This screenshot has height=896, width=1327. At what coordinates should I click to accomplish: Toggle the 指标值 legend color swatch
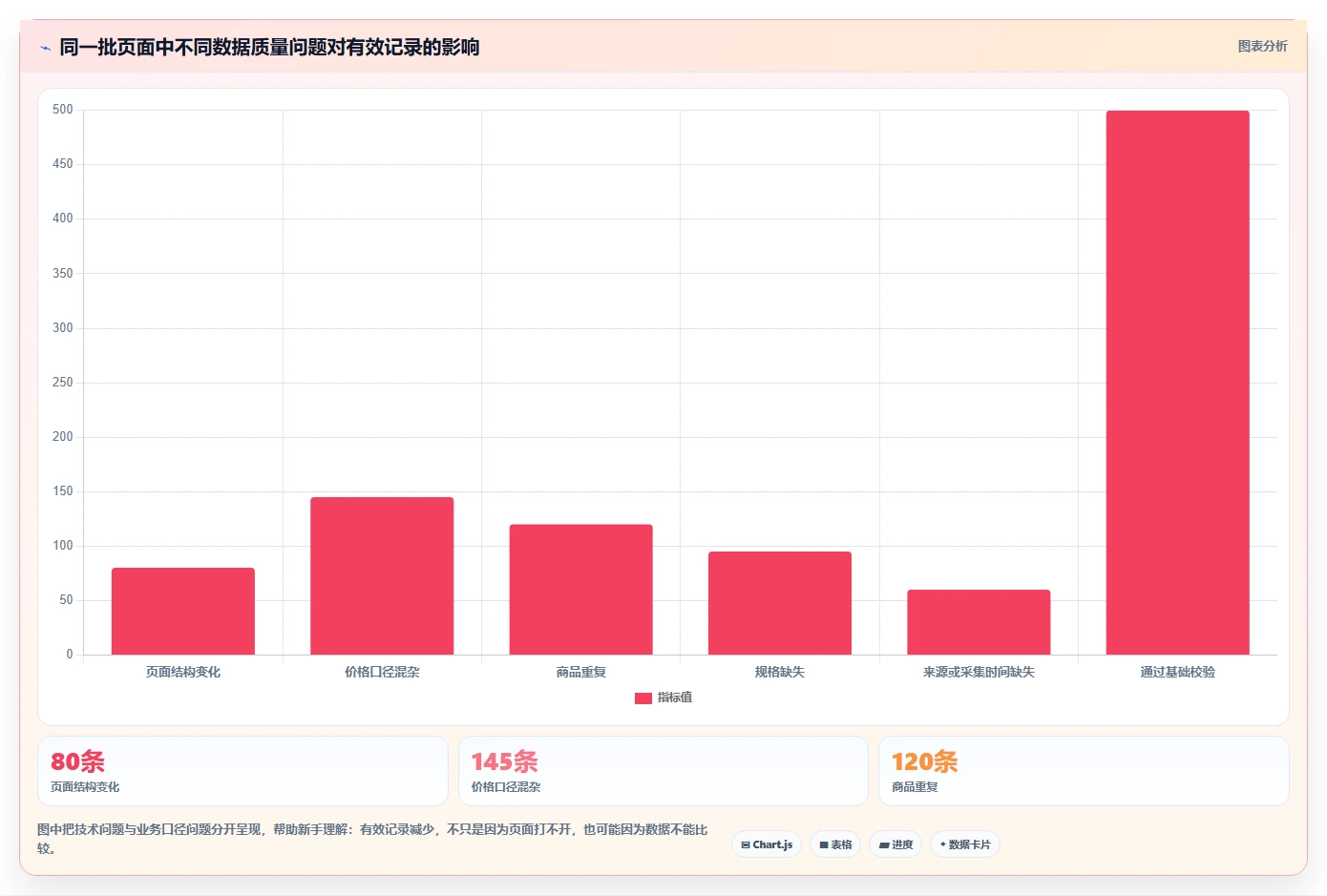coord(643,698)
